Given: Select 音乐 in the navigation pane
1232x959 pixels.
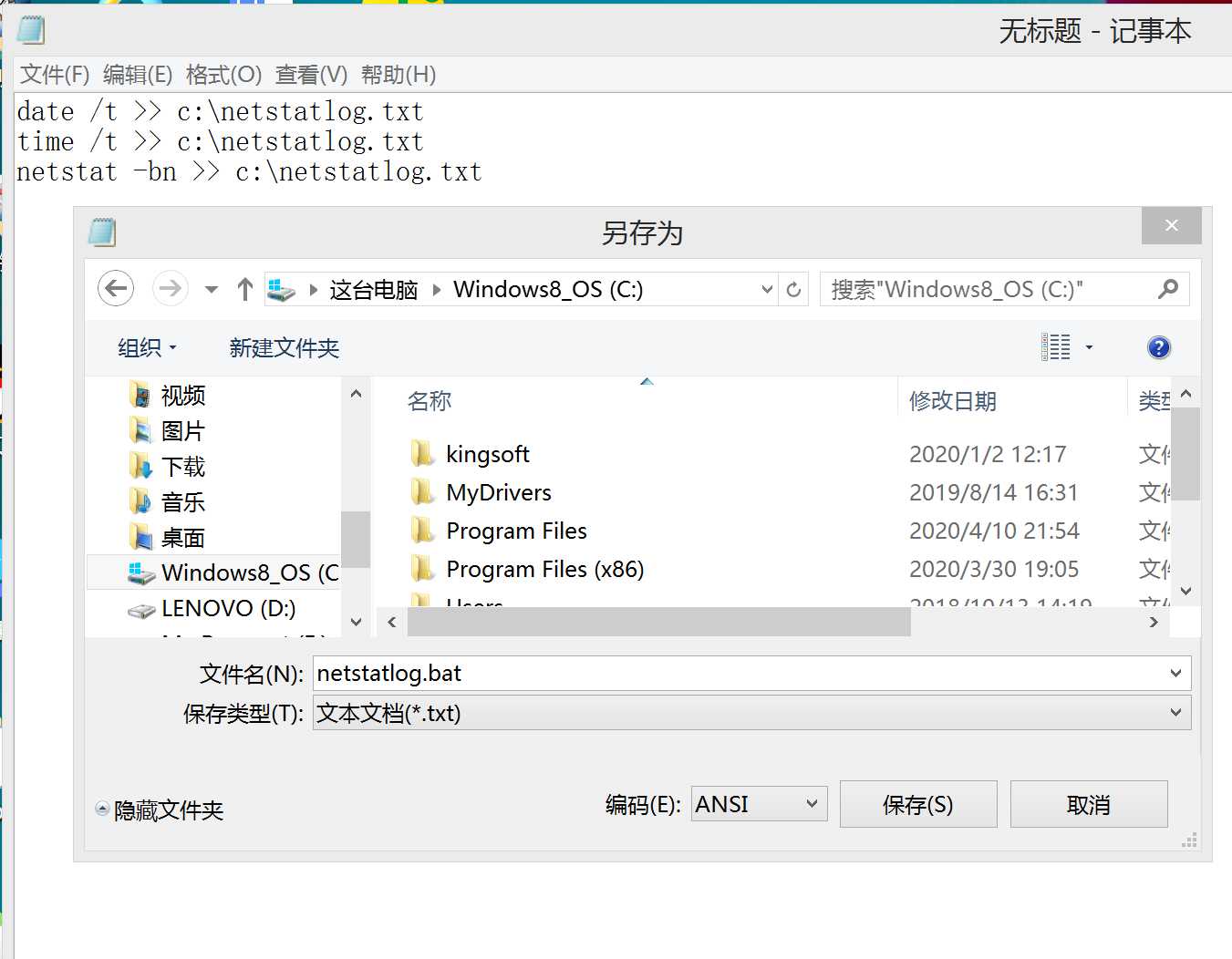Looking at the screenshot, I should (183, 502).
